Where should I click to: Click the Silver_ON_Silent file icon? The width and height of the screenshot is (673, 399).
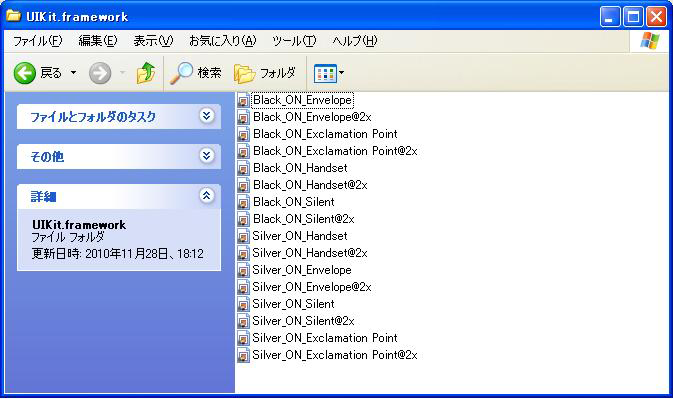point(243,304)
